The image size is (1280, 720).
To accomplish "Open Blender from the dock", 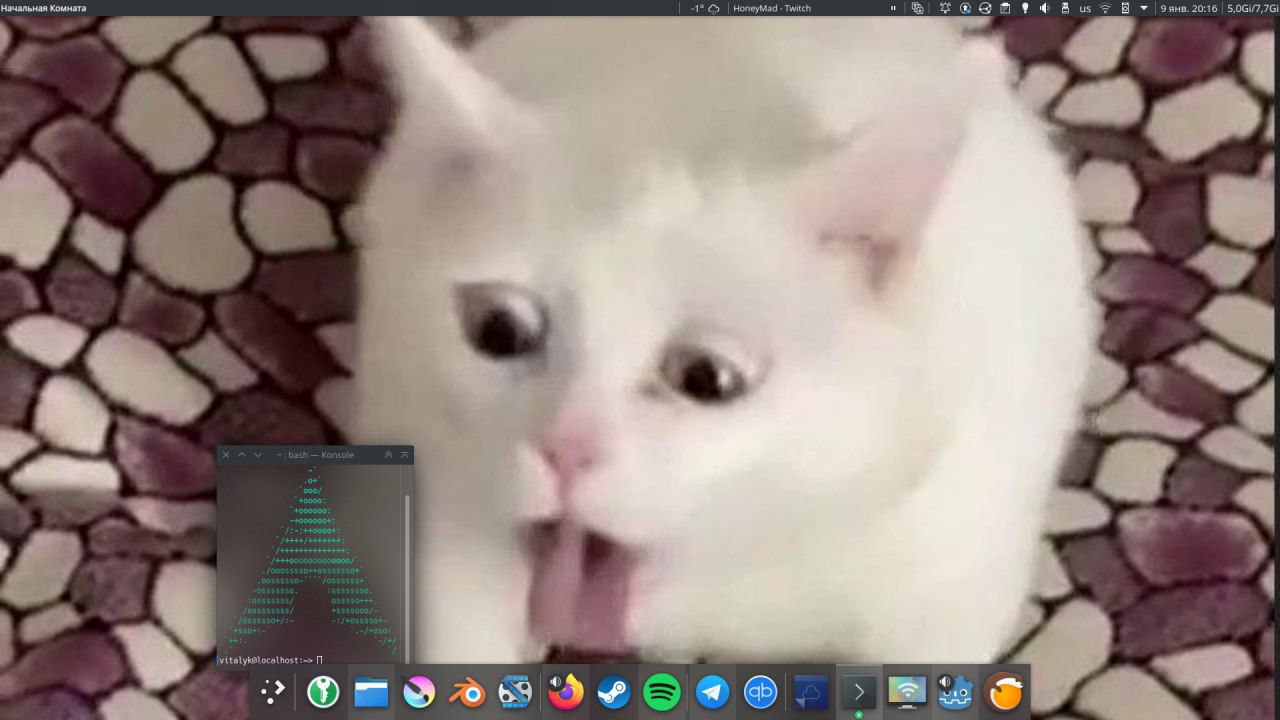I will (x=468, y=691).
